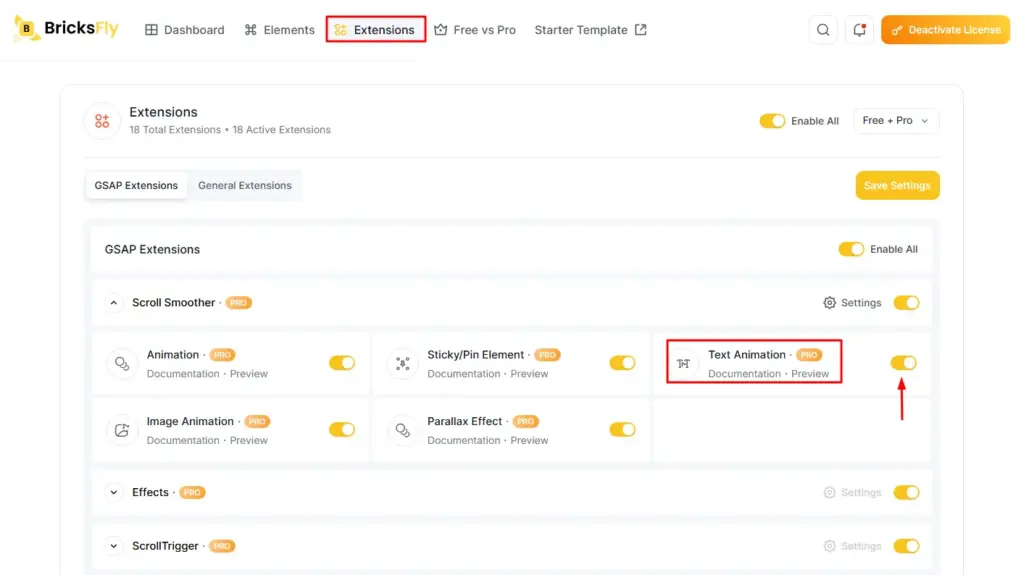This screenshot has height=575, width=1024.
Task: Disable the Sticky/Pin Element toggle
Action: pos(622,363)
